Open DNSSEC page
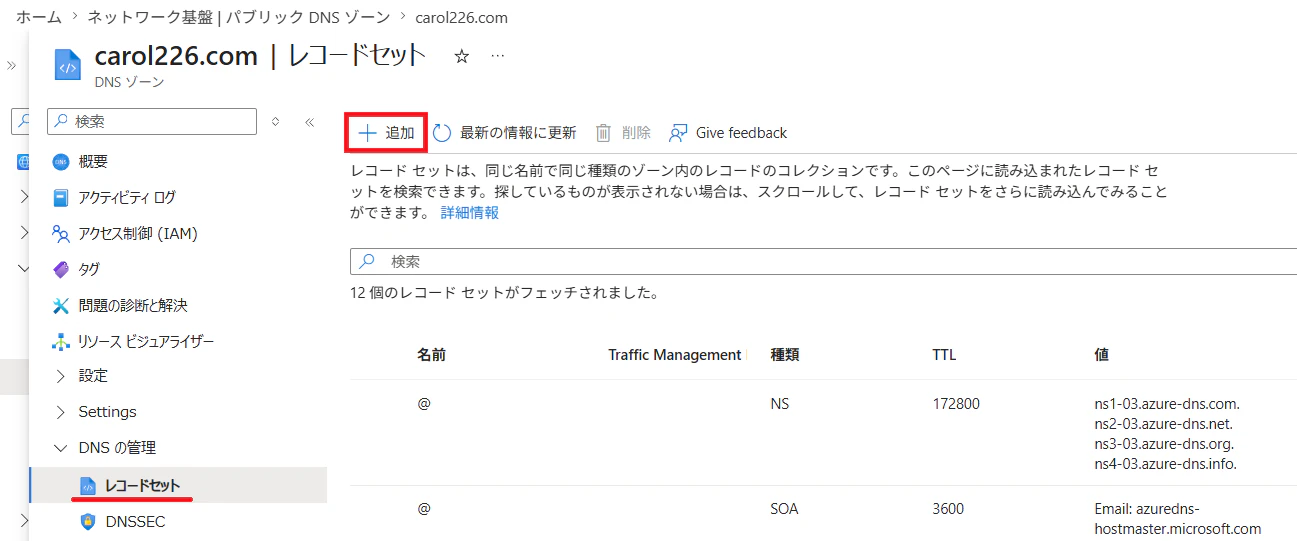The image size is (1297, 541). (135, 522)
